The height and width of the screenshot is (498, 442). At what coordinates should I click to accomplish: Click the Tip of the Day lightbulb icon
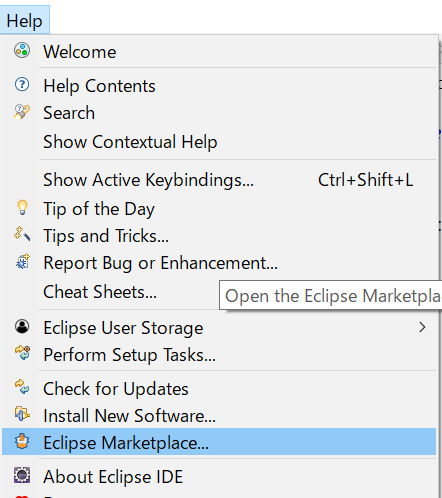pyautogui.click(x=22, y=208)
